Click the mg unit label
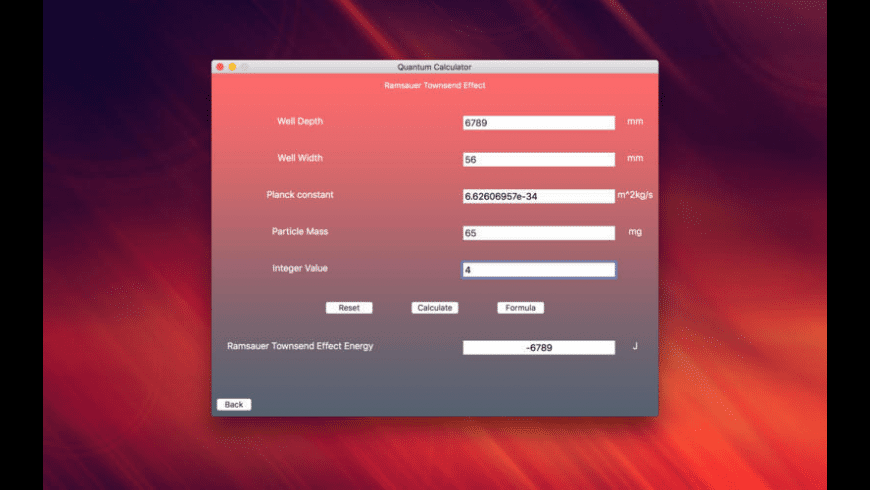The width and height of the screenshot is (870, 490). [635, 231]
